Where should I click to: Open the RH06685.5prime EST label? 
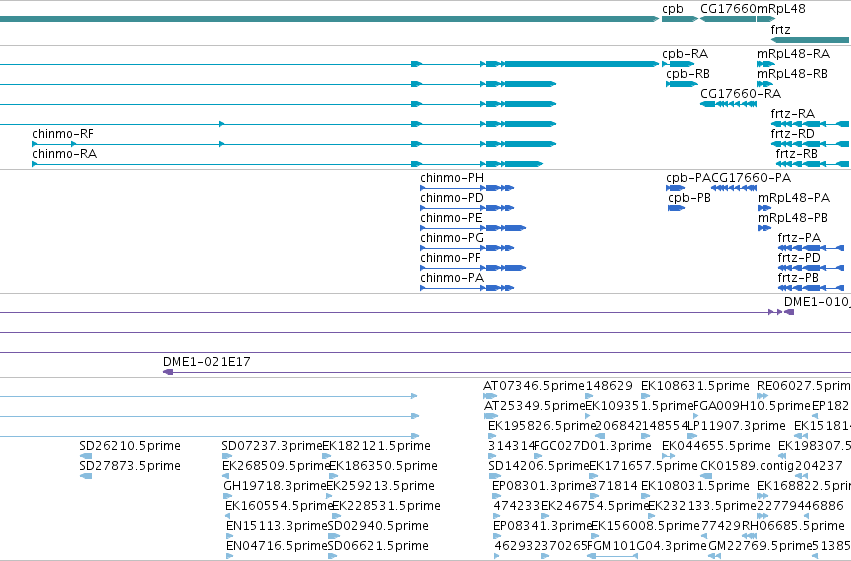793,526
